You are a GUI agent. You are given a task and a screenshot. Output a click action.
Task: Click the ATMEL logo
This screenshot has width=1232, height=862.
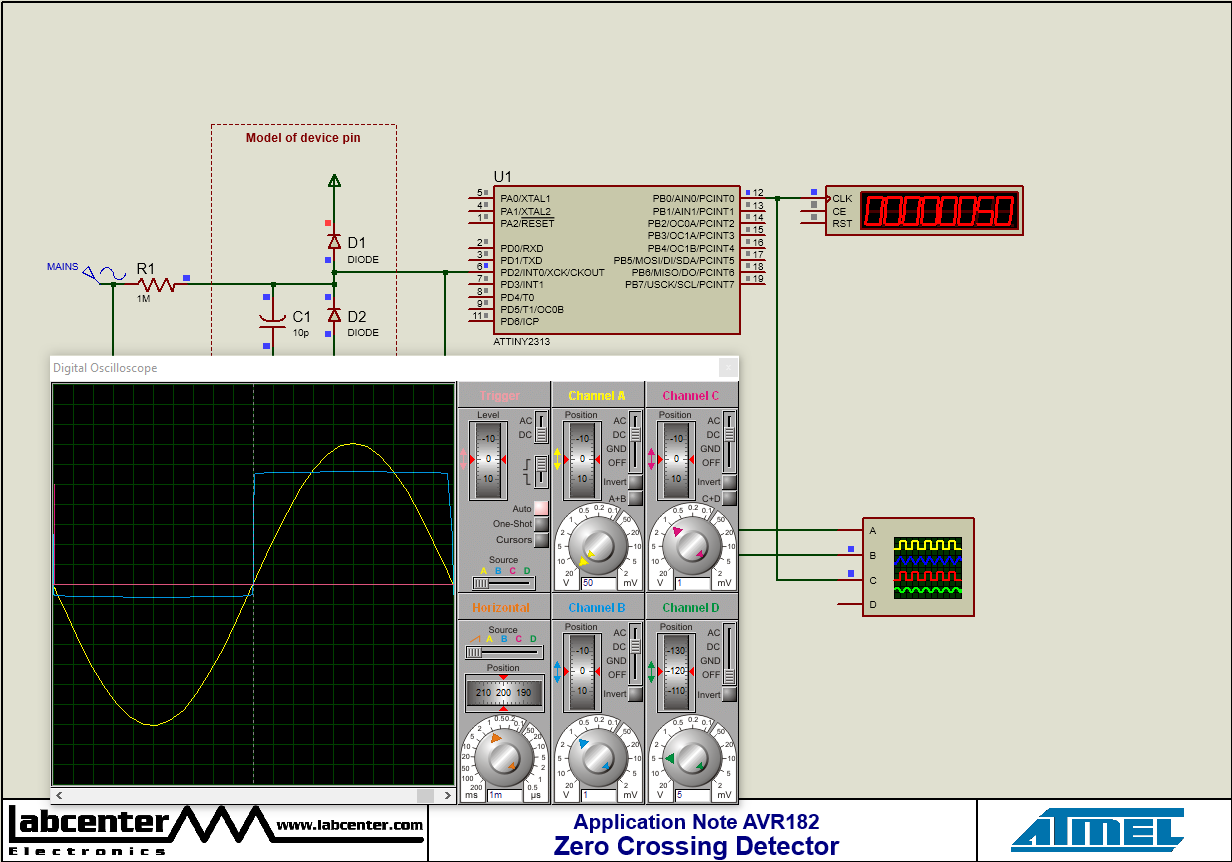(x=1096, y=829)
